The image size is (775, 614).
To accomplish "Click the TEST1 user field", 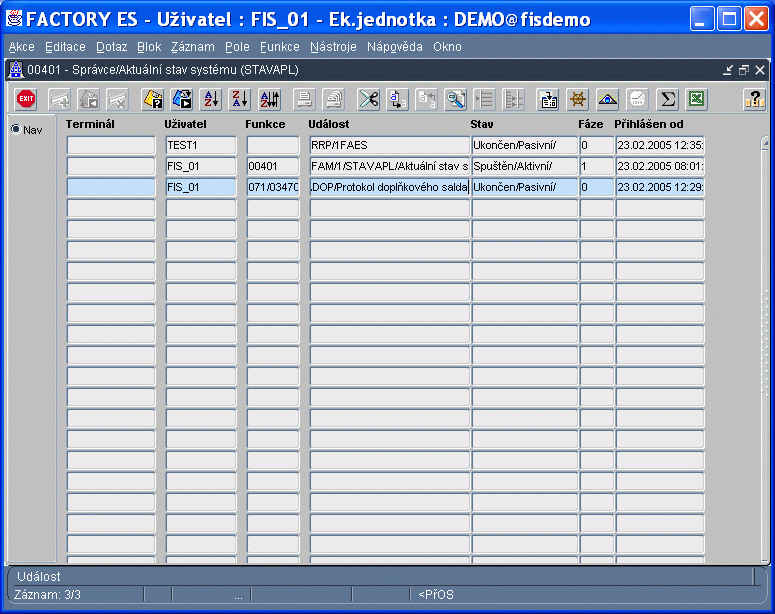I will [x=201, y=145].
